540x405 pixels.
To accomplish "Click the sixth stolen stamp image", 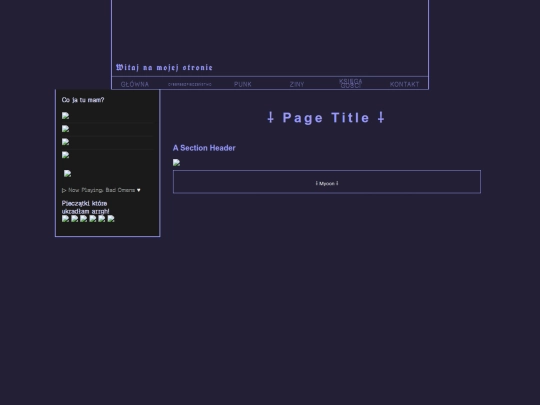I will coord(111,219).
